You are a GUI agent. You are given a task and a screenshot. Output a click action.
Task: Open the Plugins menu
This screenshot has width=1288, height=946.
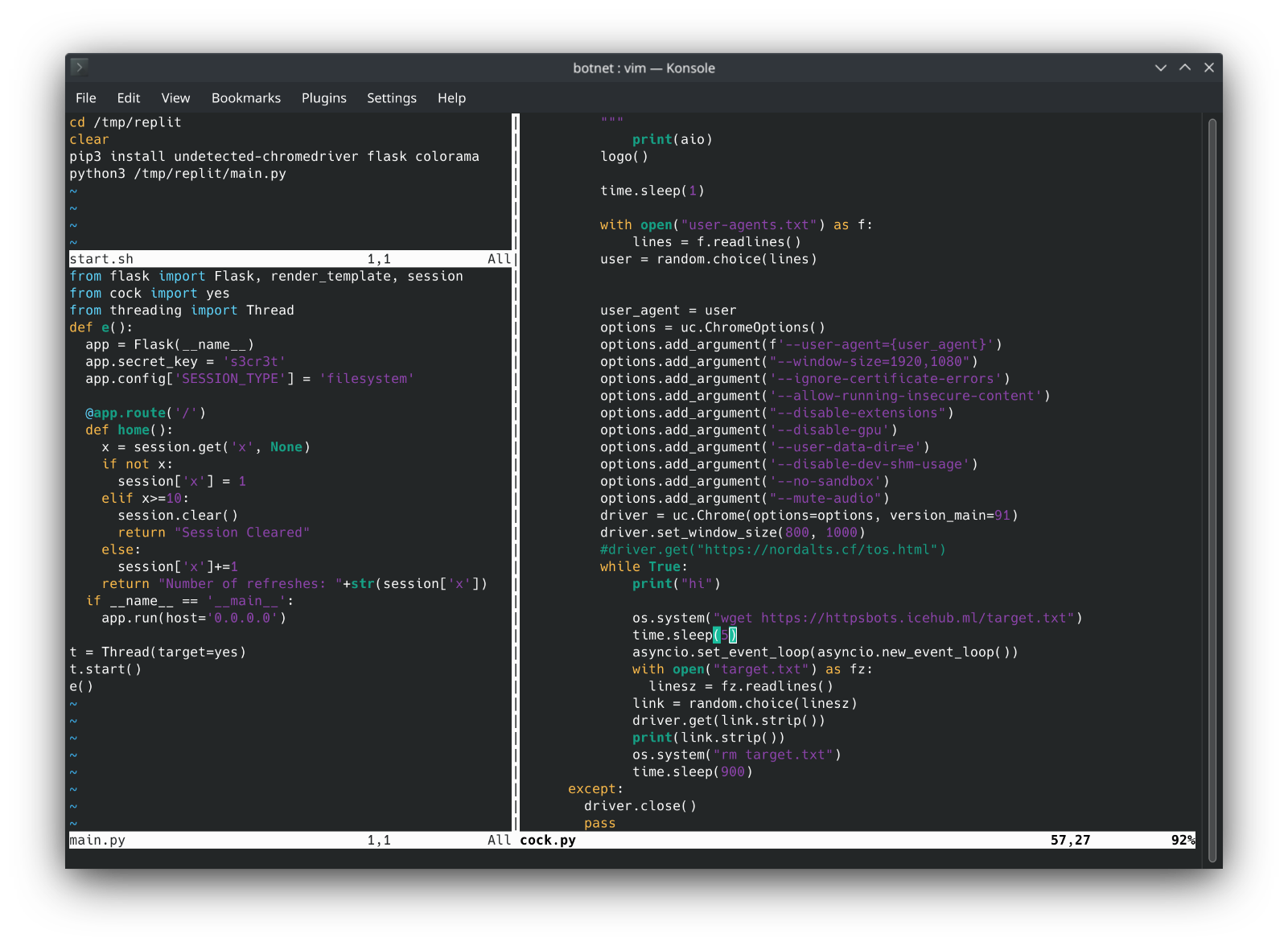324,98
